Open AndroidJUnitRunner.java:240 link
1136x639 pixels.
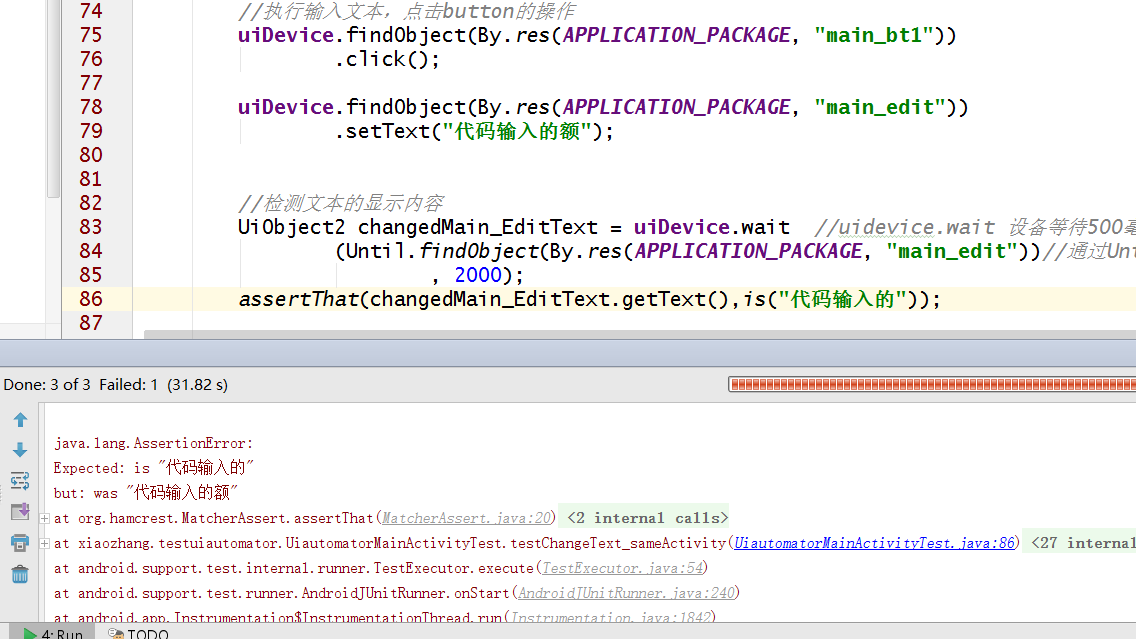(626, 593)
